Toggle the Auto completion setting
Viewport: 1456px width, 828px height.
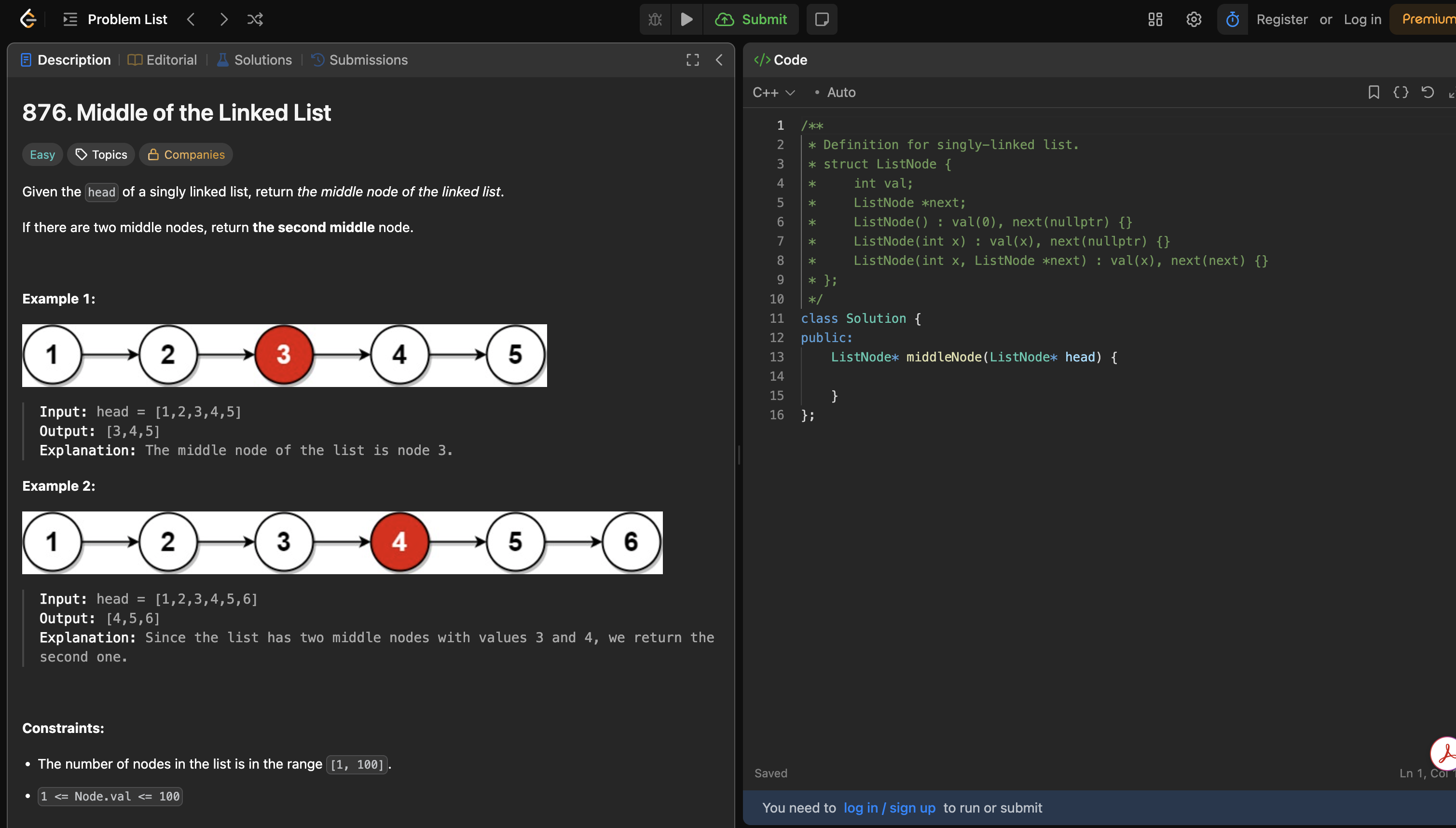pyautogui.click(x=836, y=92)
